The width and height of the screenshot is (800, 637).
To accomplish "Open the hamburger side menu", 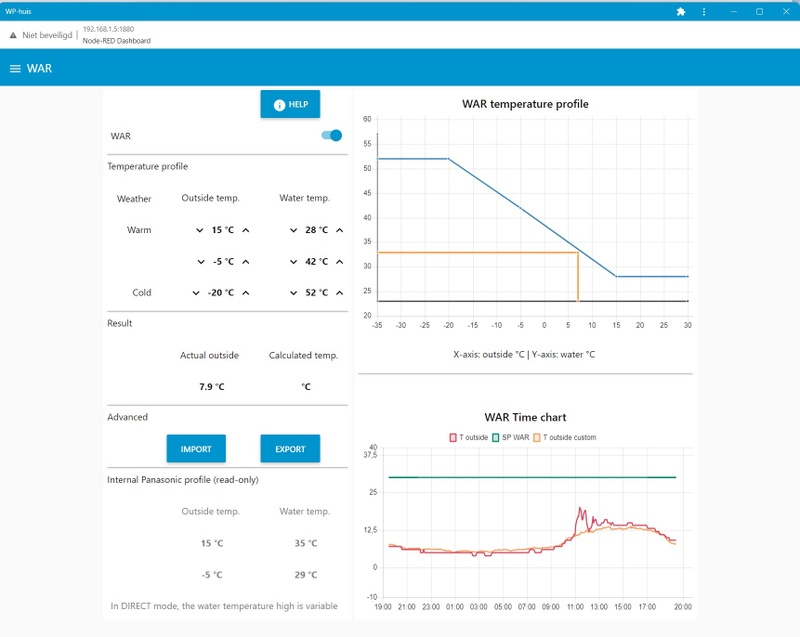I will [15, 68].
